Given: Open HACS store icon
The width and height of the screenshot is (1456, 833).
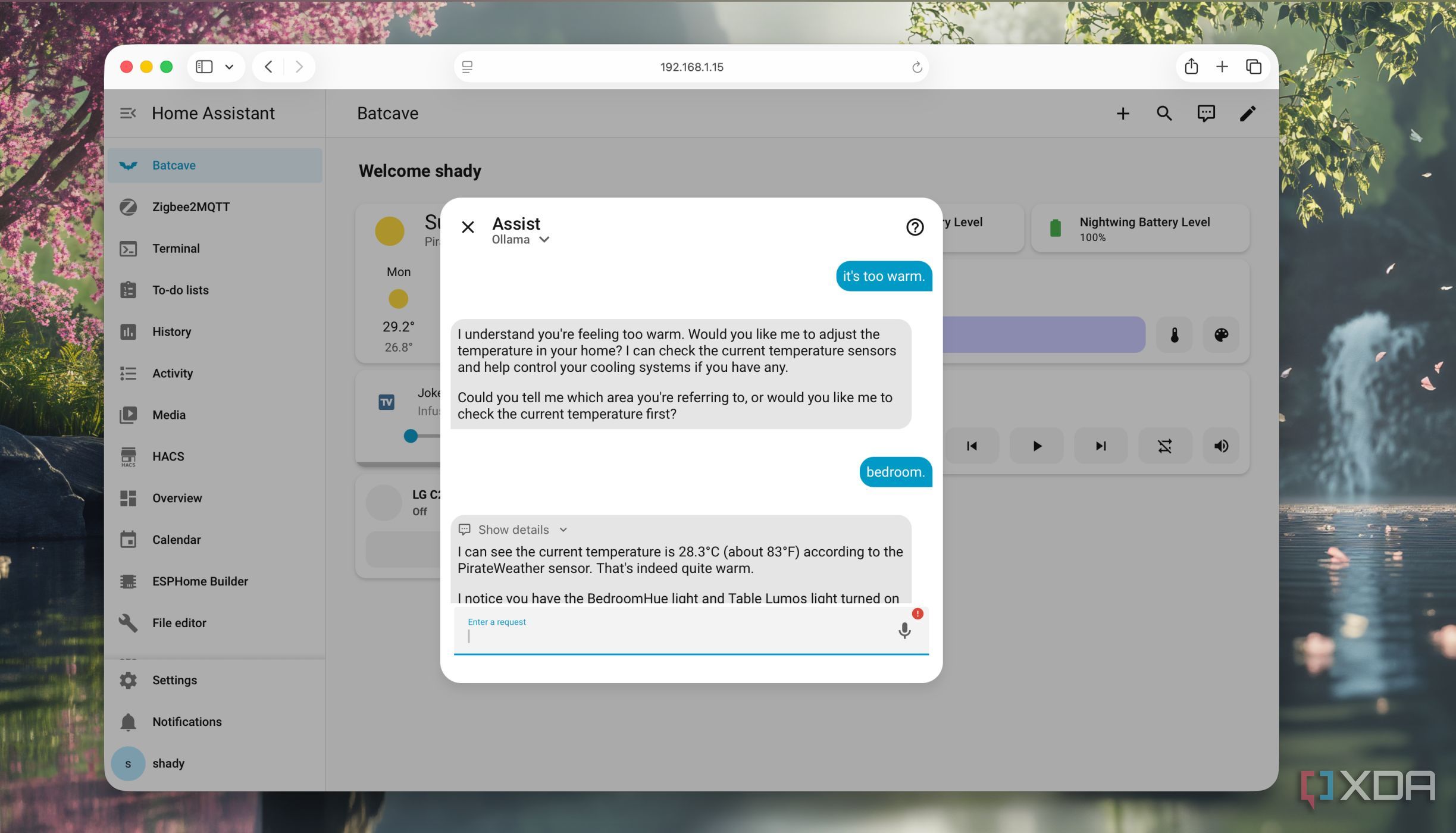Looking at the screenshot, I should 128,457.
